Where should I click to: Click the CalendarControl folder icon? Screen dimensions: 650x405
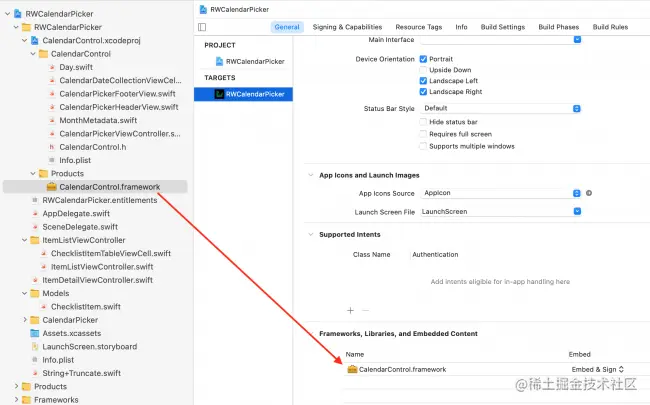click(x=43, y=54)
